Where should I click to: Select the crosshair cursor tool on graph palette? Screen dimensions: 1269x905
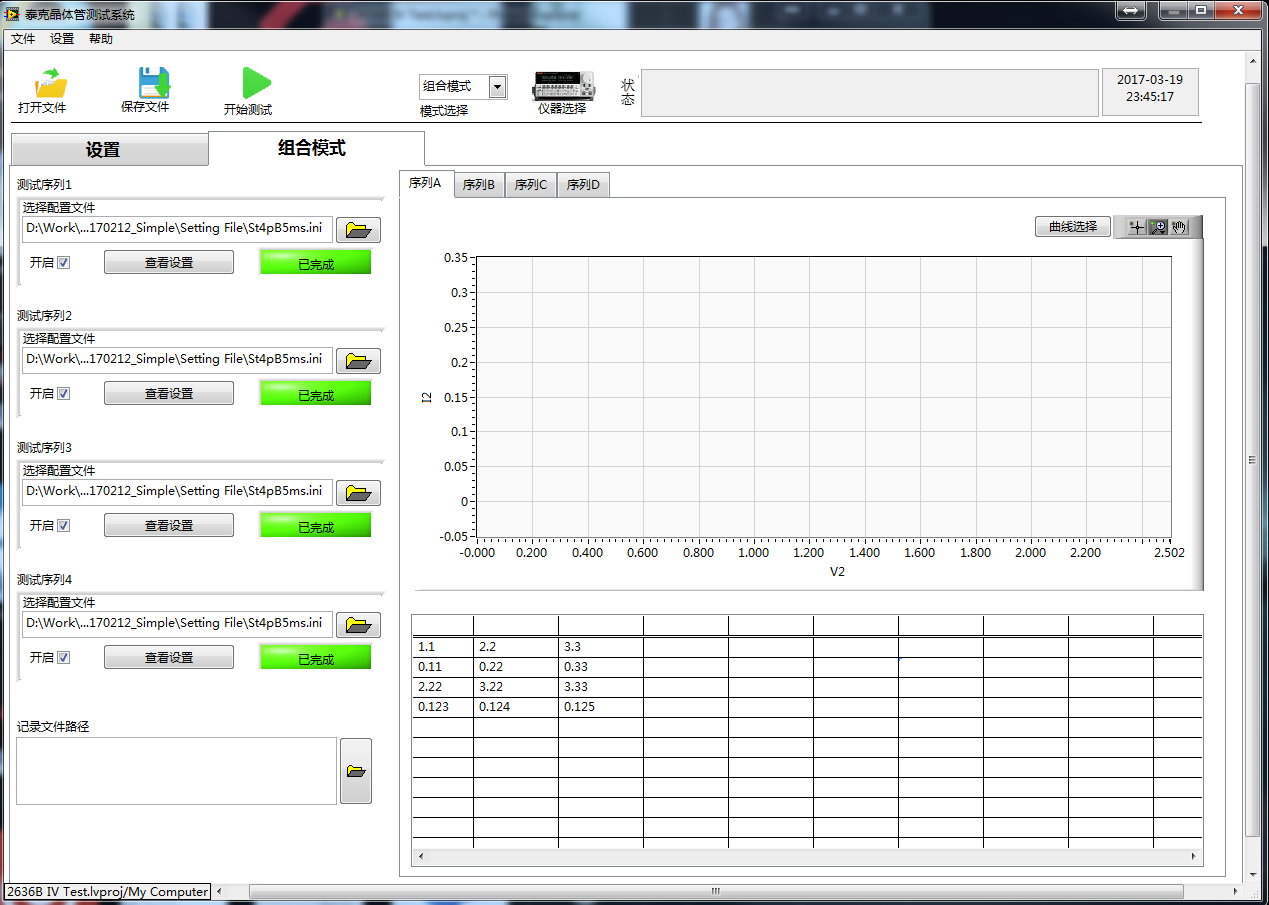tap(1136, 228)
